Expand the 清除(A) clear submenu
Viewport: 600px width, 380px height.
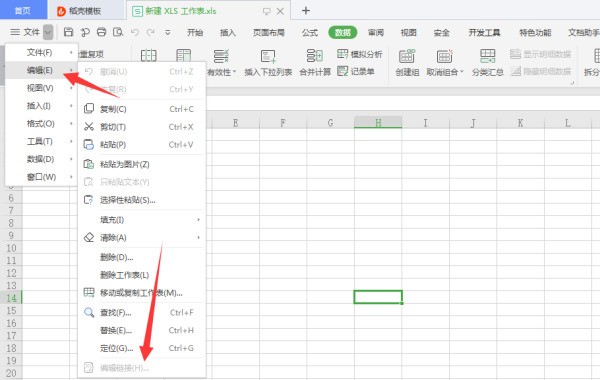pyautogui.click(x=142, y=237)
